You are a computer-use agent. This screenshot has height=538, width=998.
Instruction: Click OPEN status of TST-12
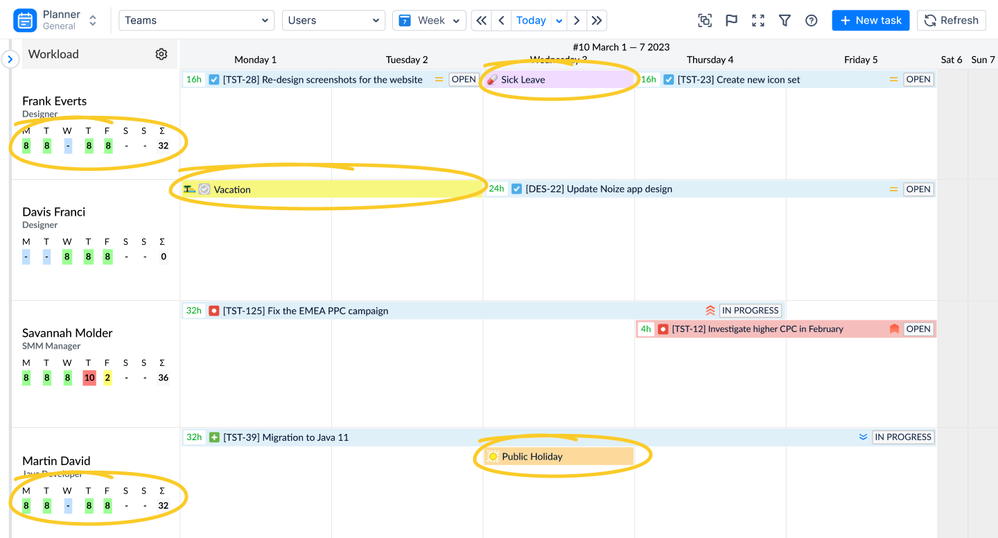pyautogui.click(x=918, y=329)
